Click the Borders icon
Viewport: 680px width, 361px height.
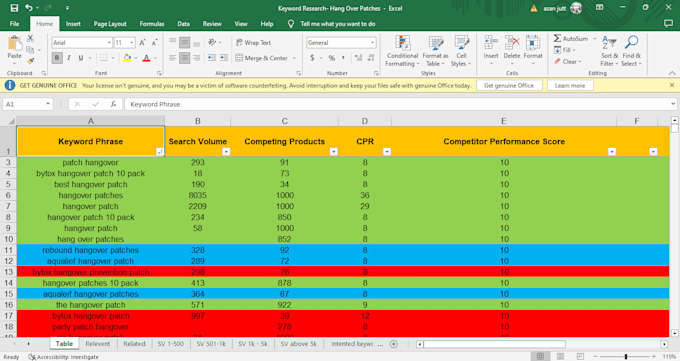pos(104,58)
